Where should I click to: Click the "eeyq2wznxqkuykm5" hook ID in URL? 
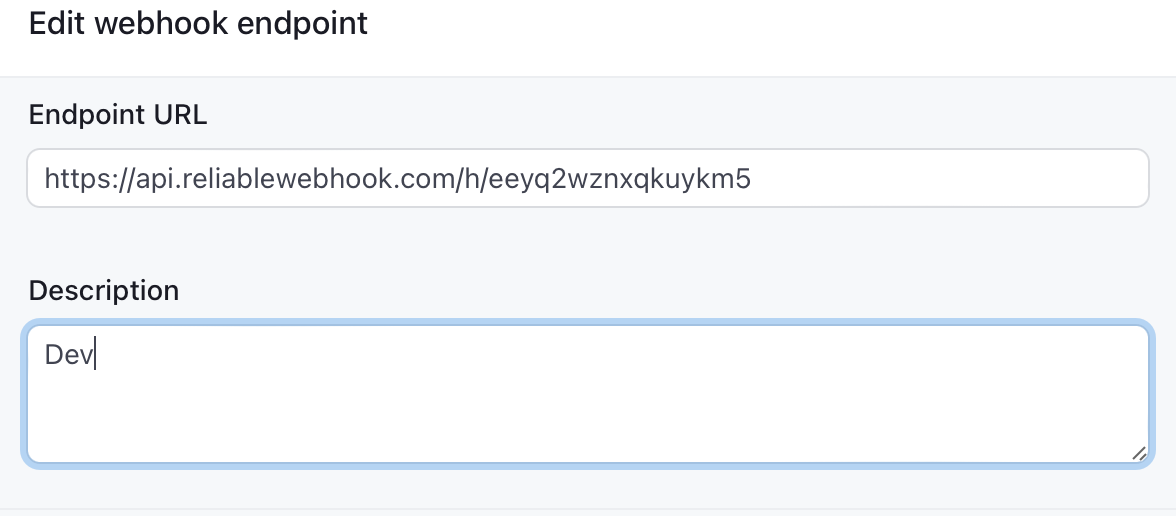click(x=620, y=179)
